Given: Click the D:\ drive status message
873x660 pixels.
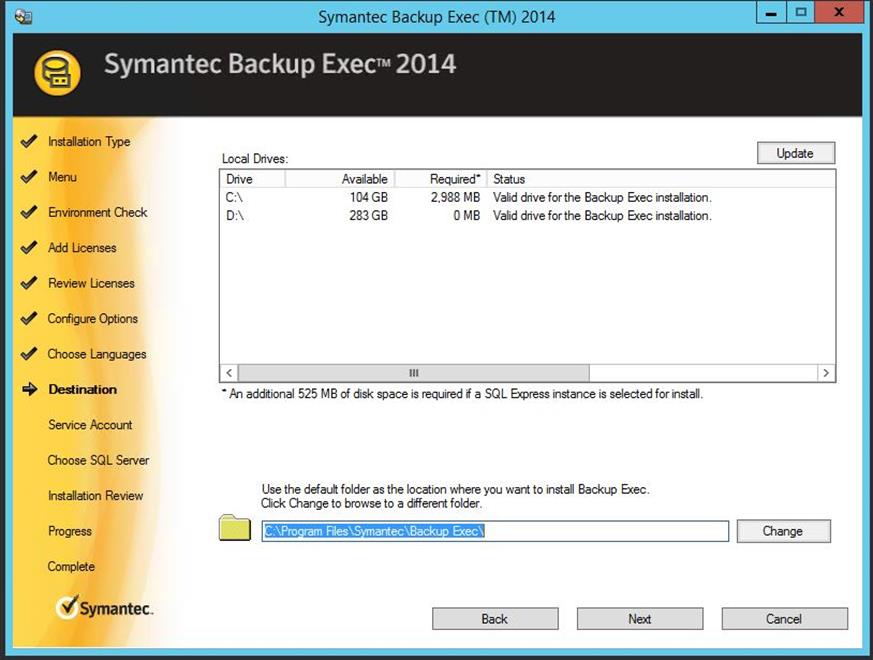Looking at the screenshot, I should pos(602,216).
